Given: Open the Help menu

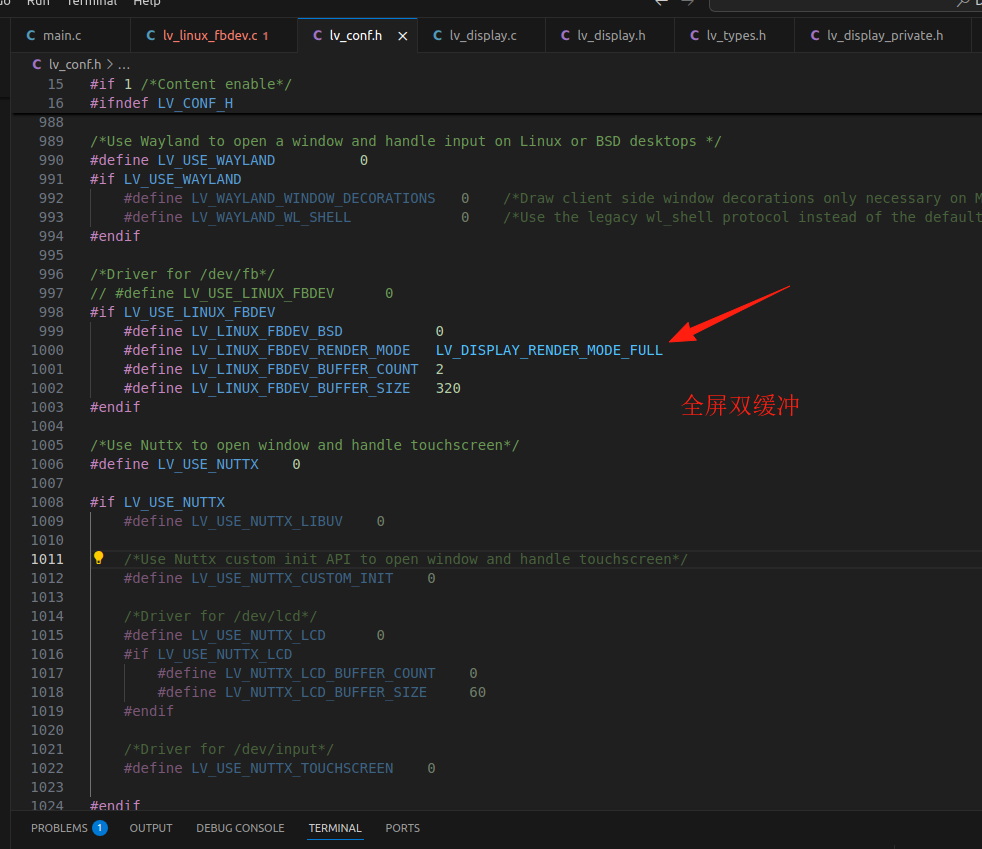Looking at the screenshot, I should tap(146, 4).
